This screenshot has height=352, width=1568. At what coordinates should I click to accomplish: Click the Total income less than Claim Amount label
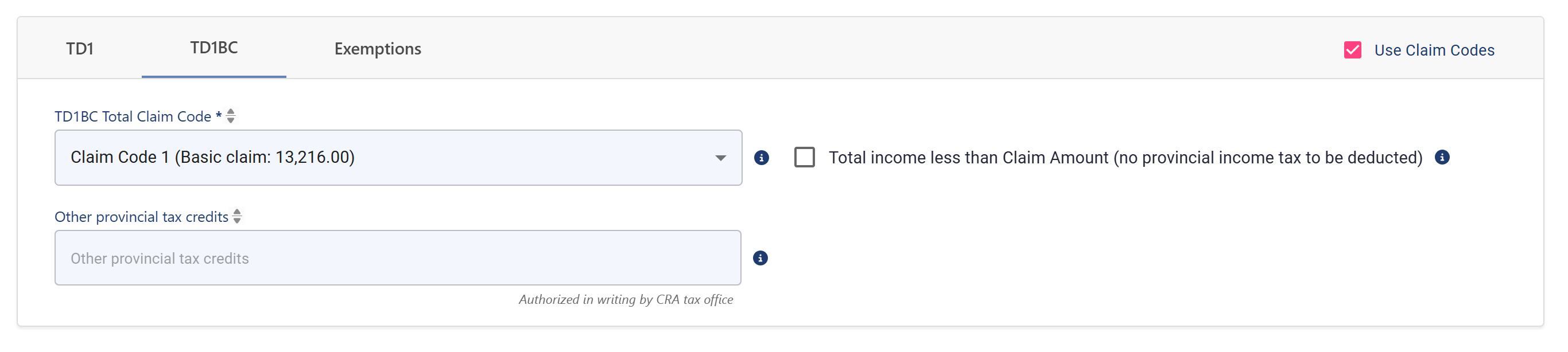1125,158
